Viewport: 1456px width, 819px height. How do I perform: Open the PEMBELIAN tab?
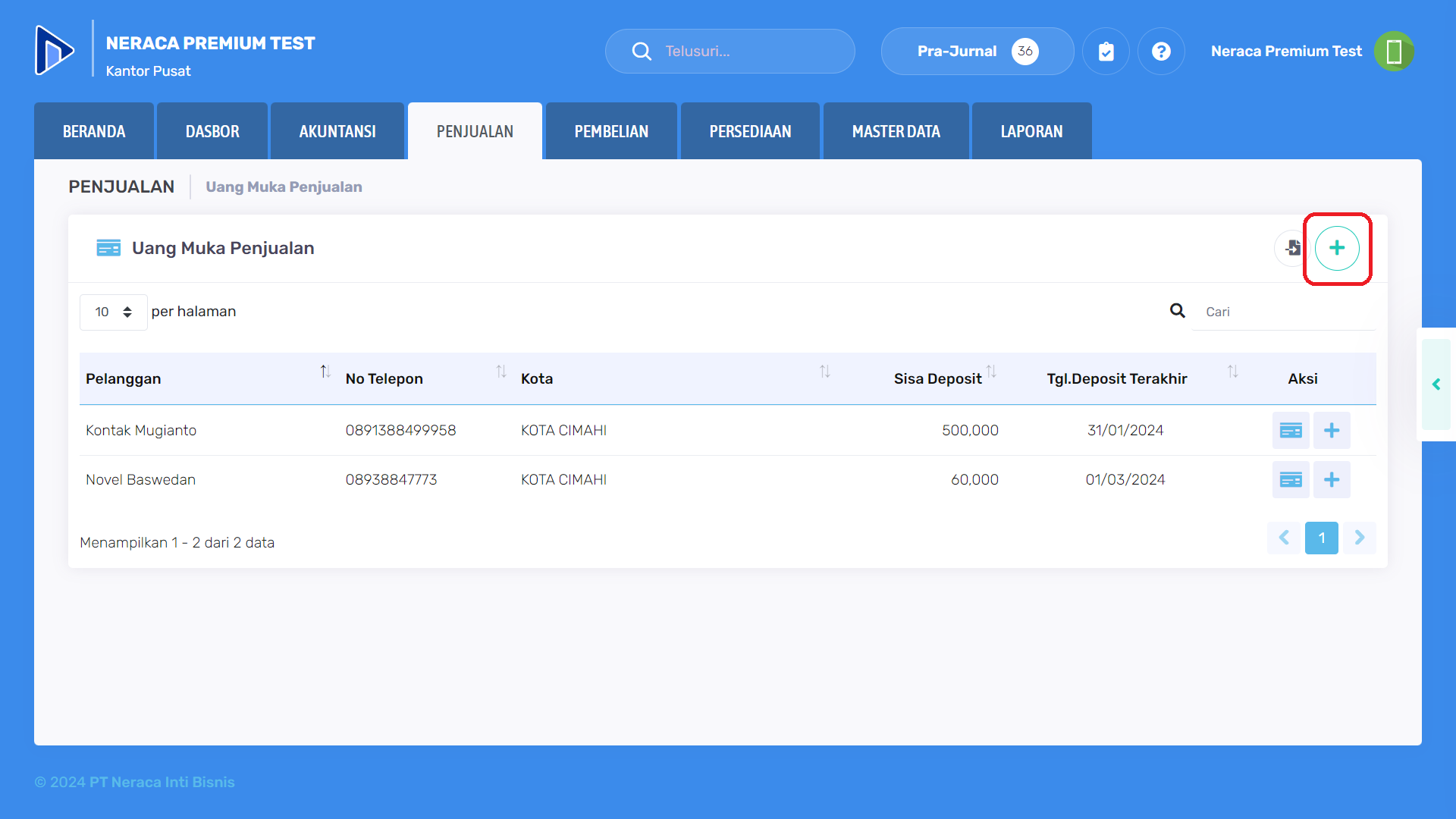[611, 131]
